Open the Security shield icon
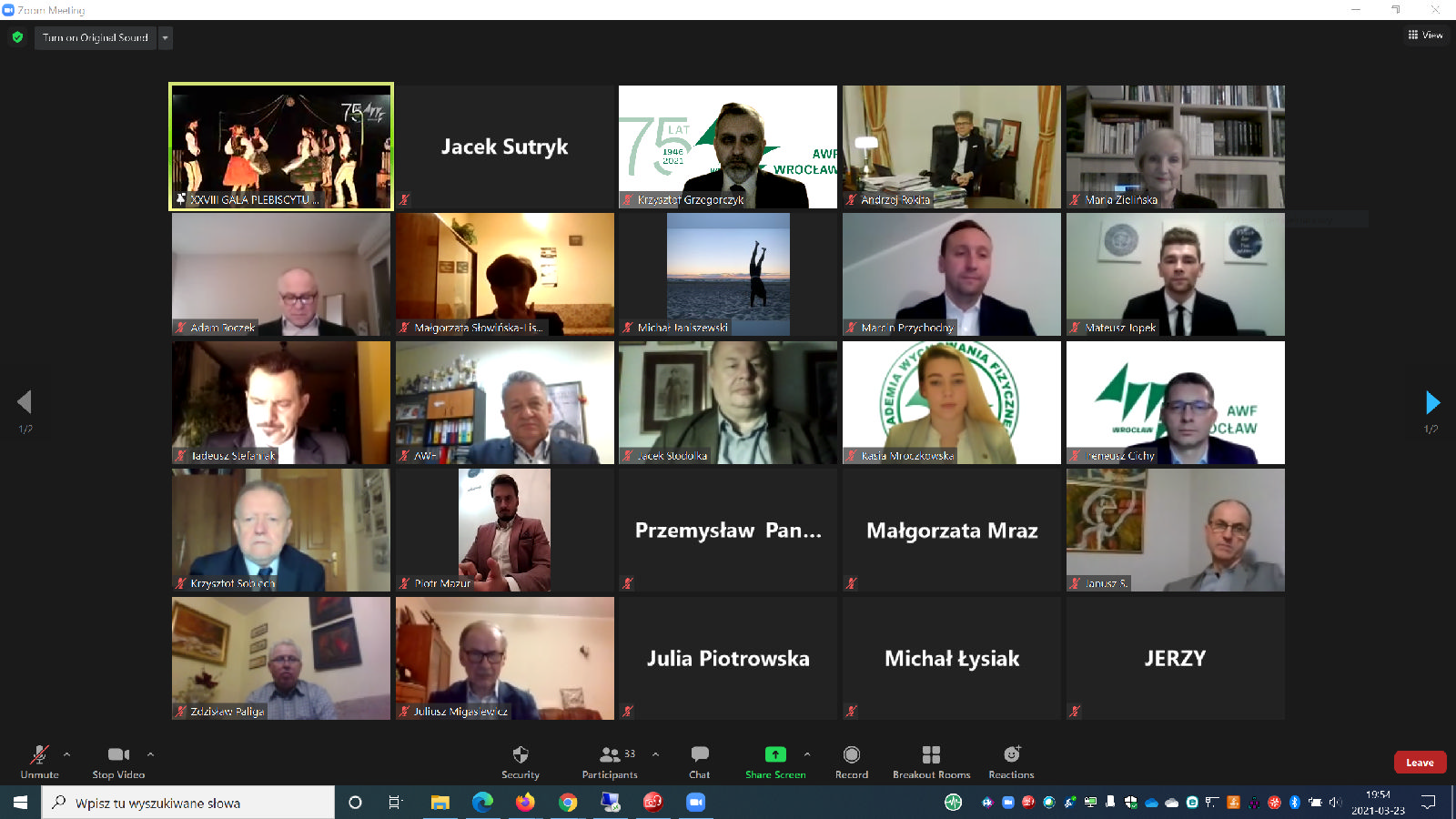The image size is (1456, 819). (x=521, y=755)
